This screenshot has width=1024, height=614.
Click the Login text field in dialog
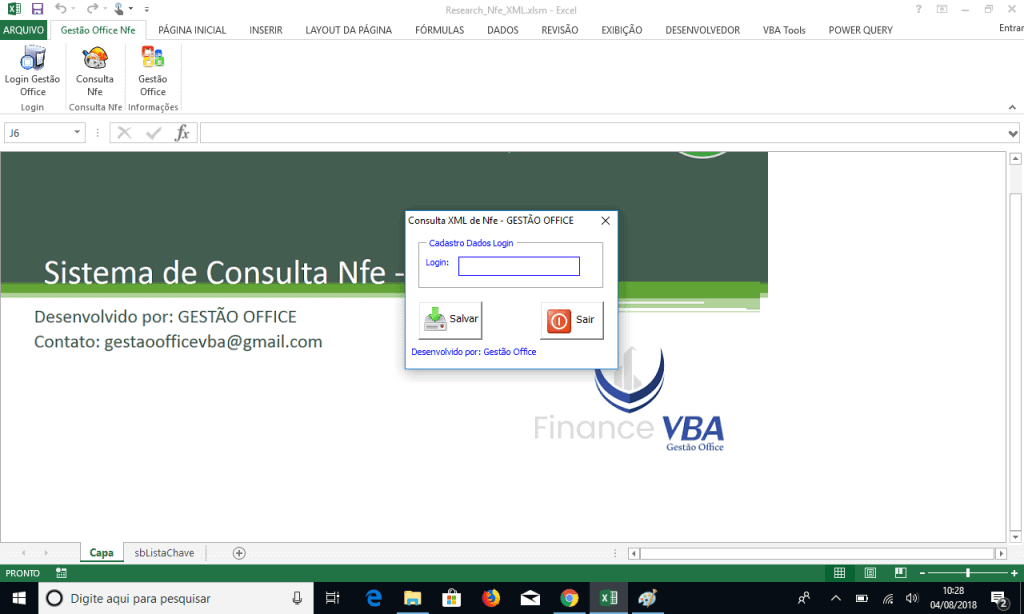[x=519, y=266]
